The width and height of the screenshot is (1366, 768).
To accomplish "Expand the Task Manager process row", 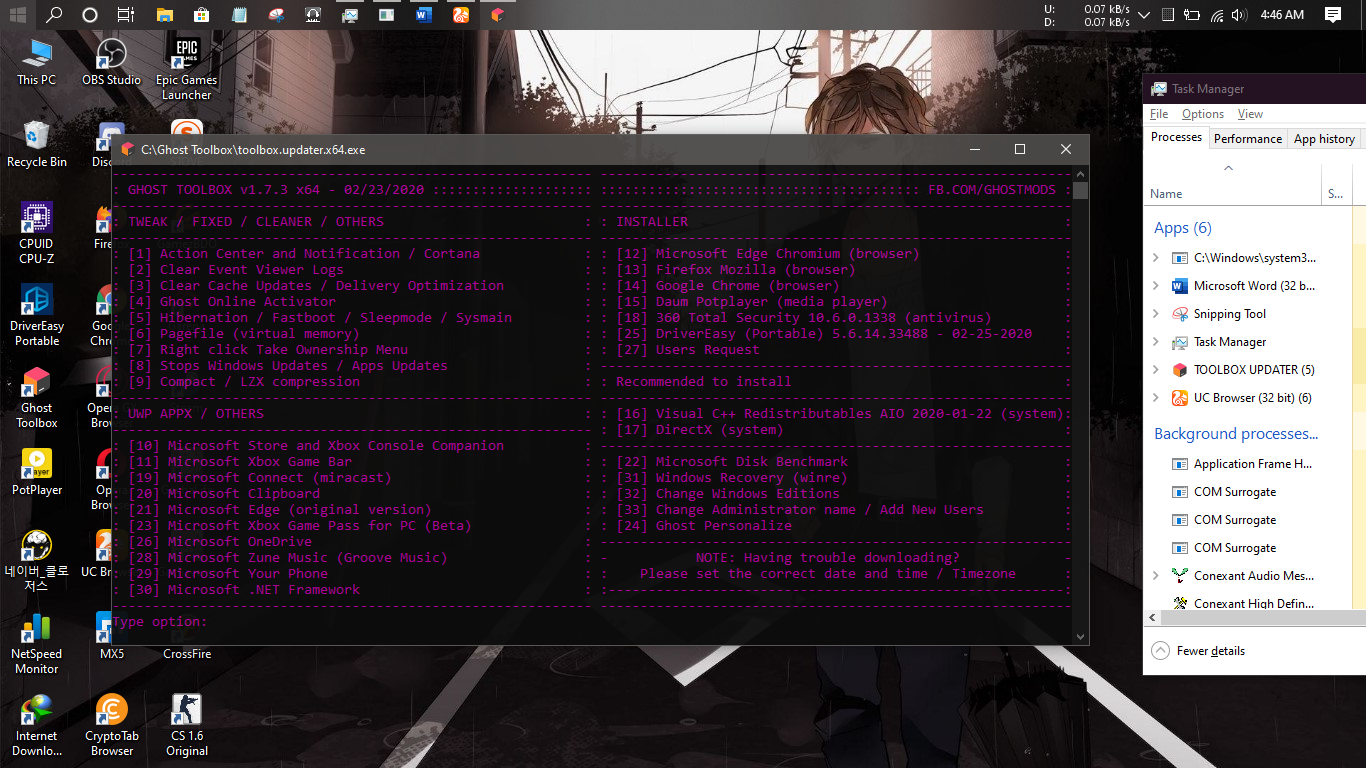I will (x=1156, y=342).
